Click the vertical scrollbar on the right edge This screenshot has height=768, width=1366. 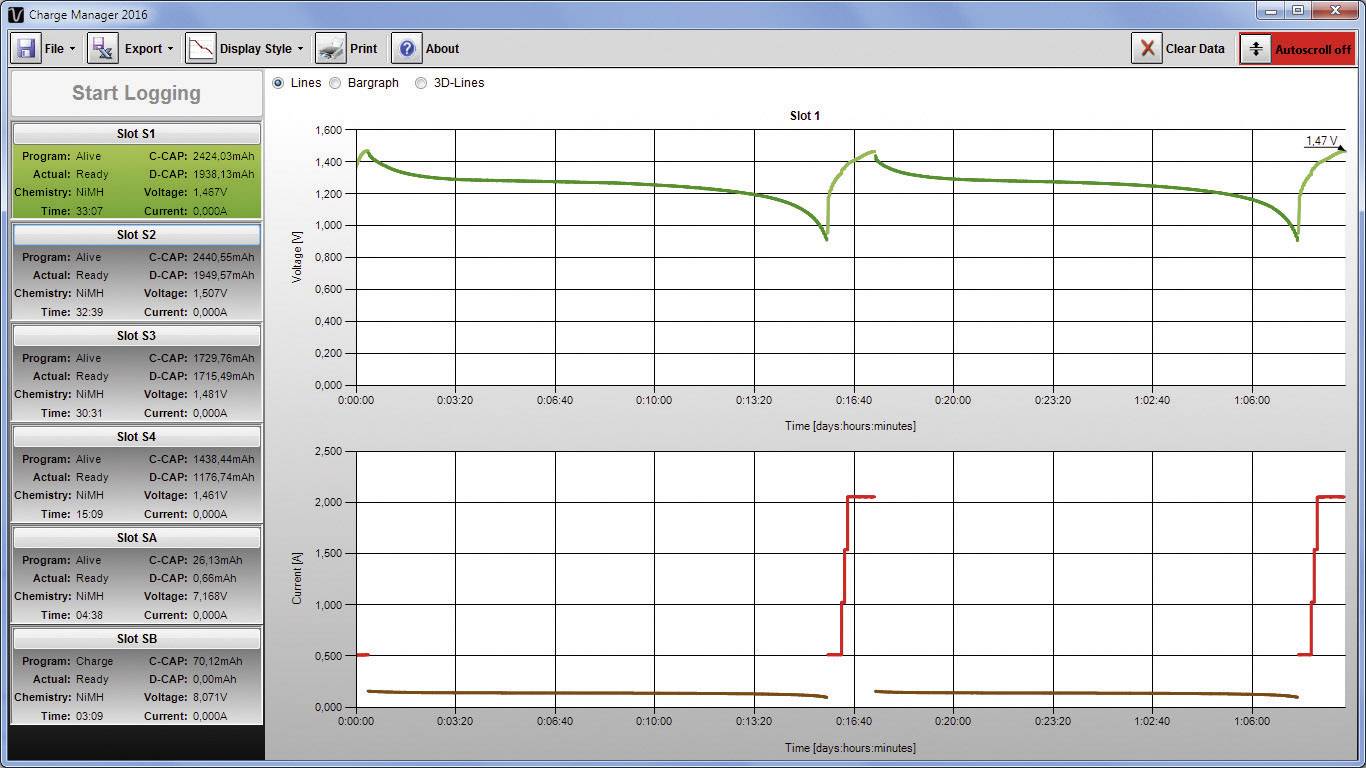click(x=1359, y=400)
